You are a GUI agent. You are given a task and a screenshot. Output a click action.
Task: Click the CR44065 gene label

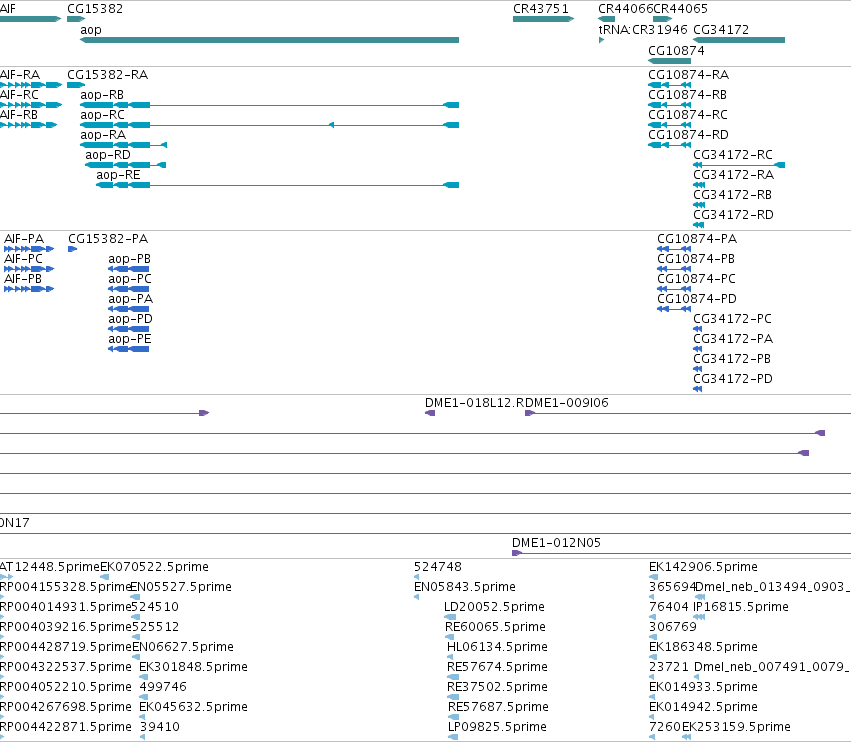coord(681,9)
